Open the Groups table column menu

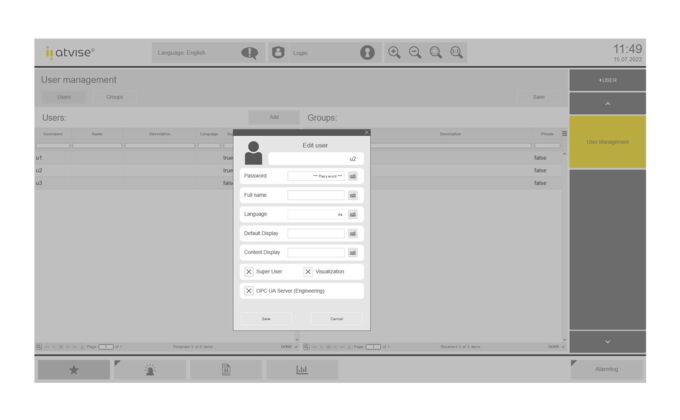564,134
